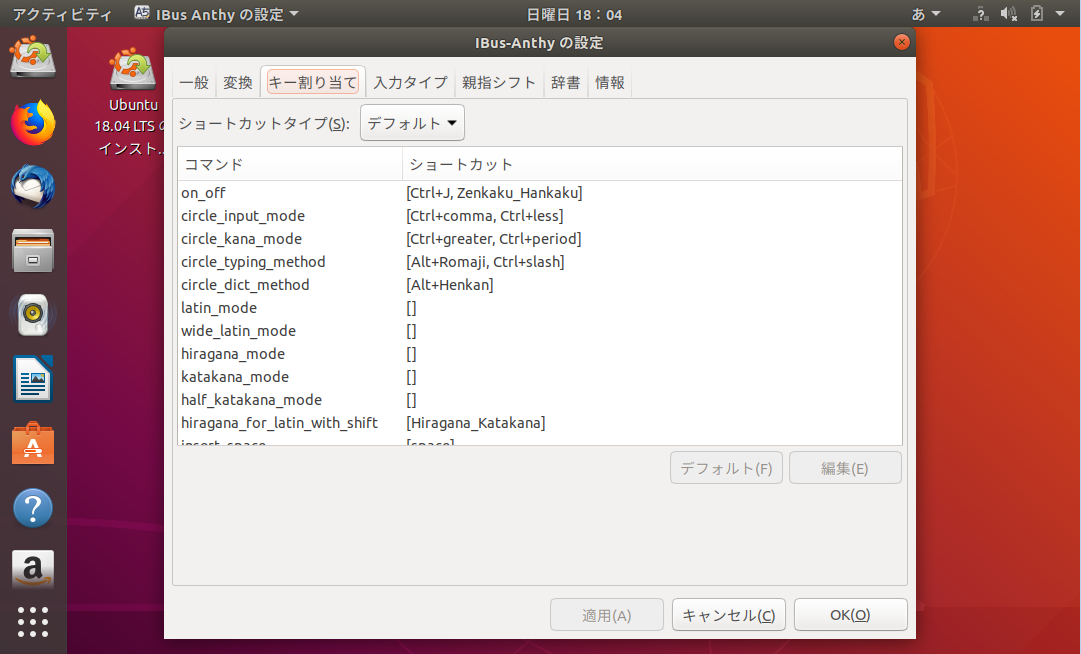This screenshot has height=654, width=1081.
Task: Switch to the 辞書 tab
Action: (x=565, y=83)
